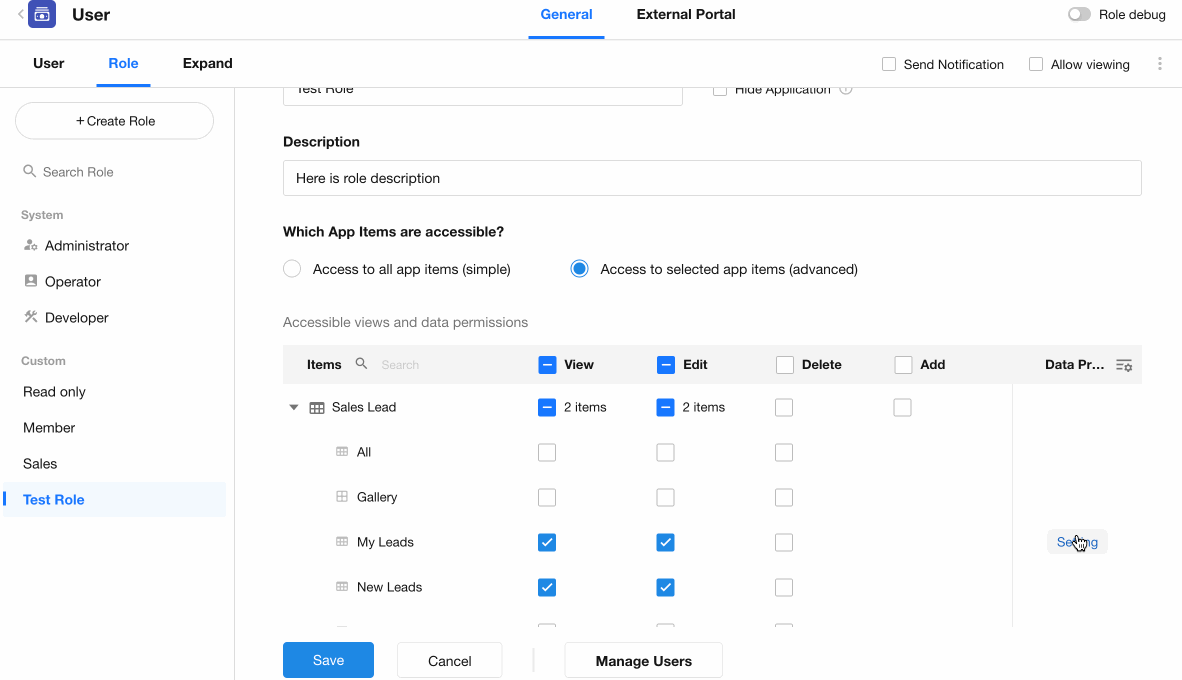Toggle the Role debug switch

click(x=1079, y=15)
